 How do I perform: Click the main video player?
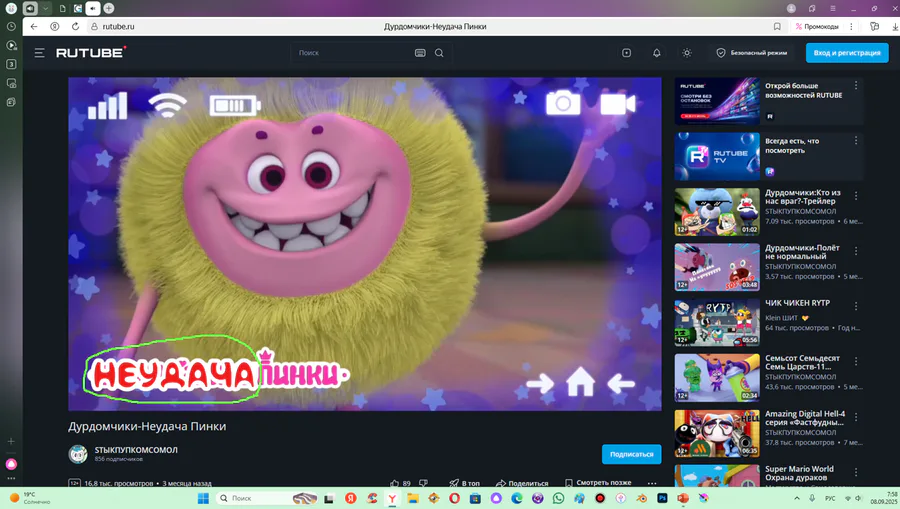pyautogui.click(x=364, y=244)
